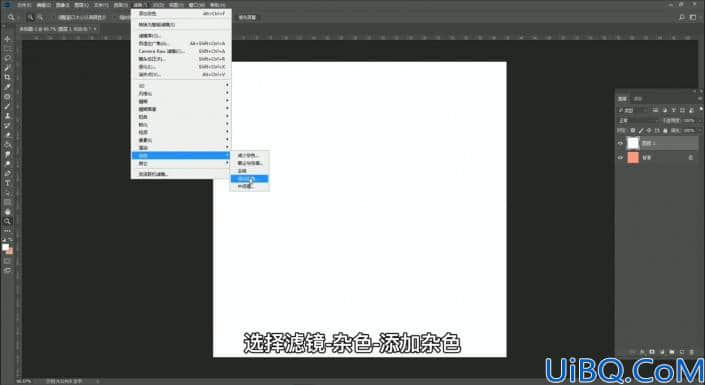705x385 pixels.
Task: Select the Magic Wand tool
Action: pos(7,67)
